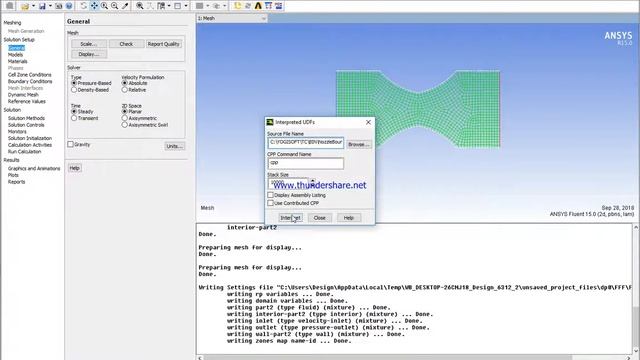Click the save floppy disk toolbar icon
Viewport: 640px width, 360px height.
42,6
